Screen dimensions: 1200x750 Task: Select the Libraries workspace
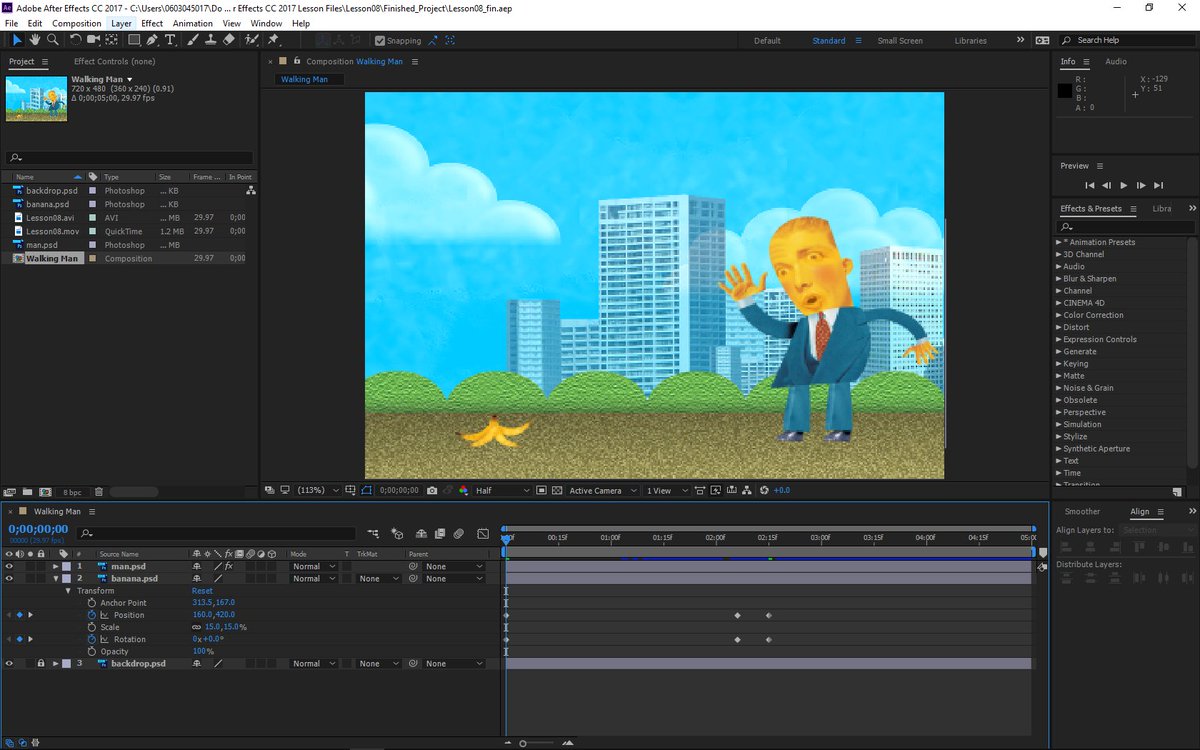pyautogui.click(x=971, y=41)
